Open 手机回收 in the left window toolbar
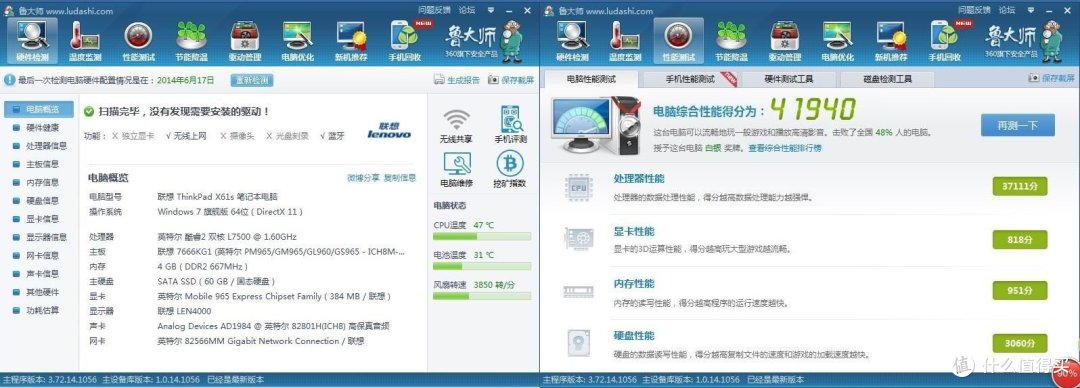Screen dimensions: 1080x388 405,41
